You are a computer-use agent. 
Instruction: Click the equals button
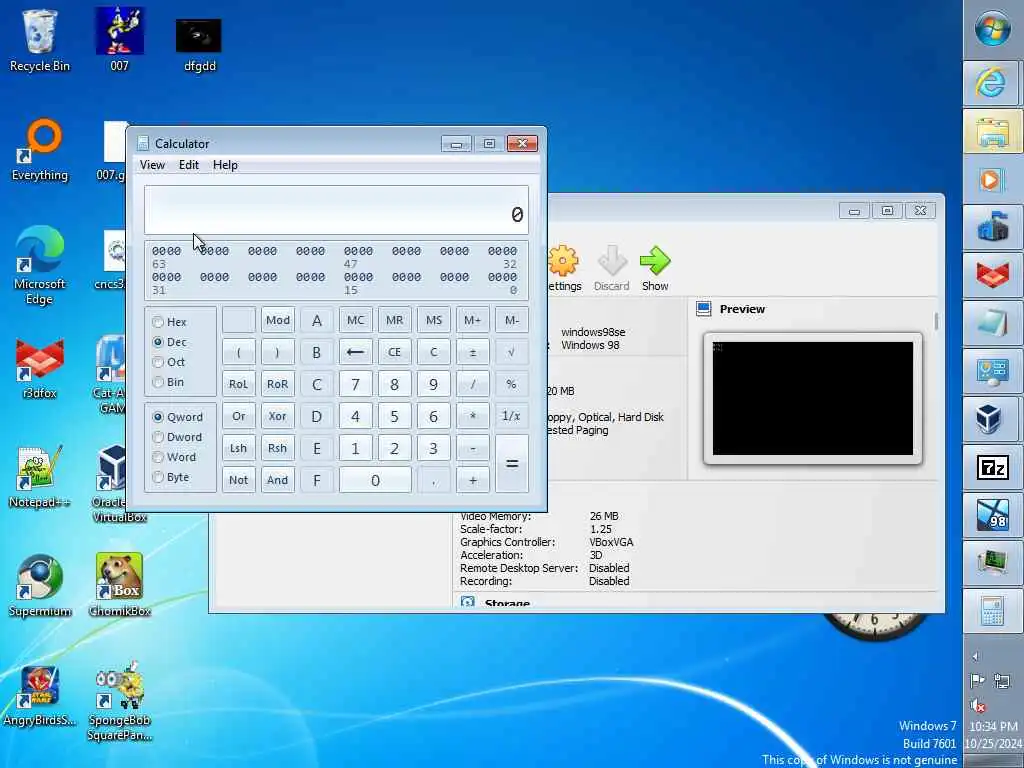512,464
